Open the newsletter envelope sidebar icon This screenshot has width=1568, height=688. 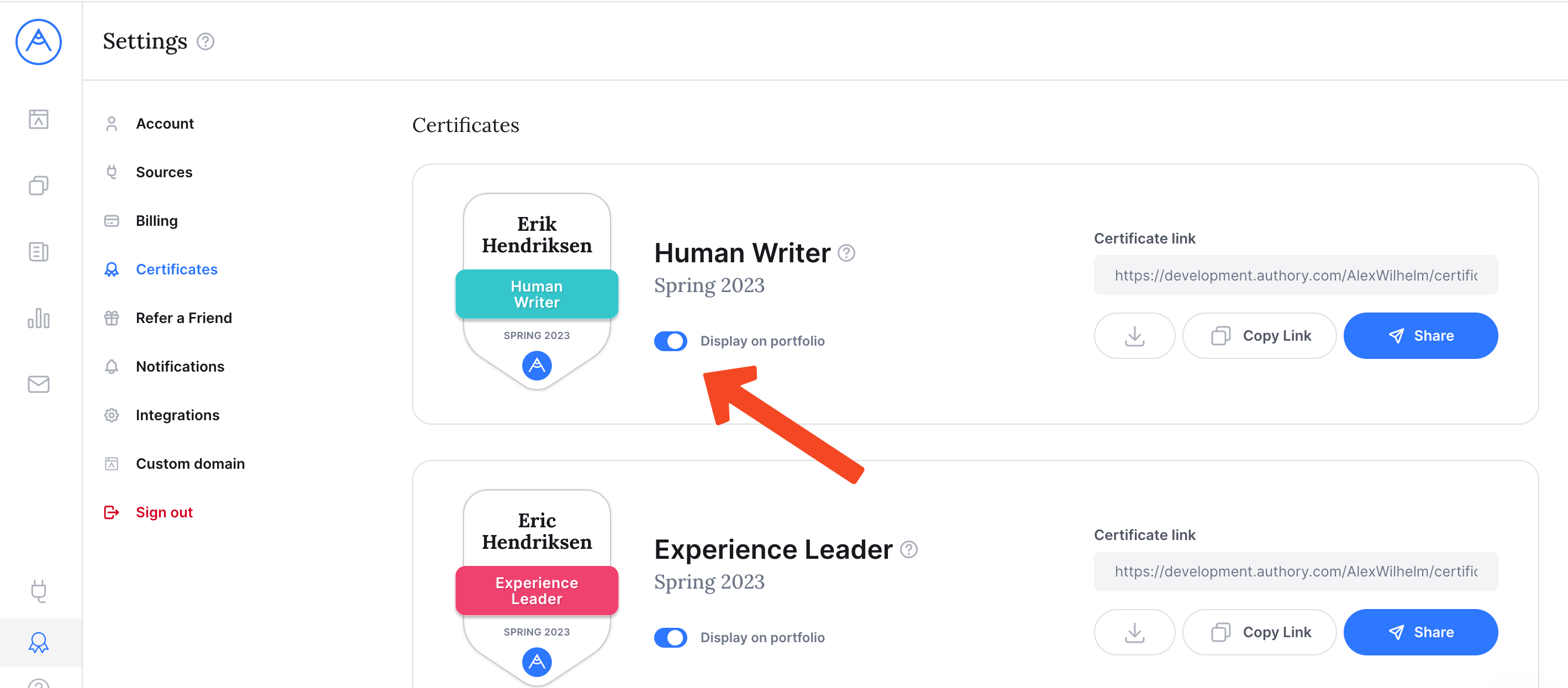point(38,384)
